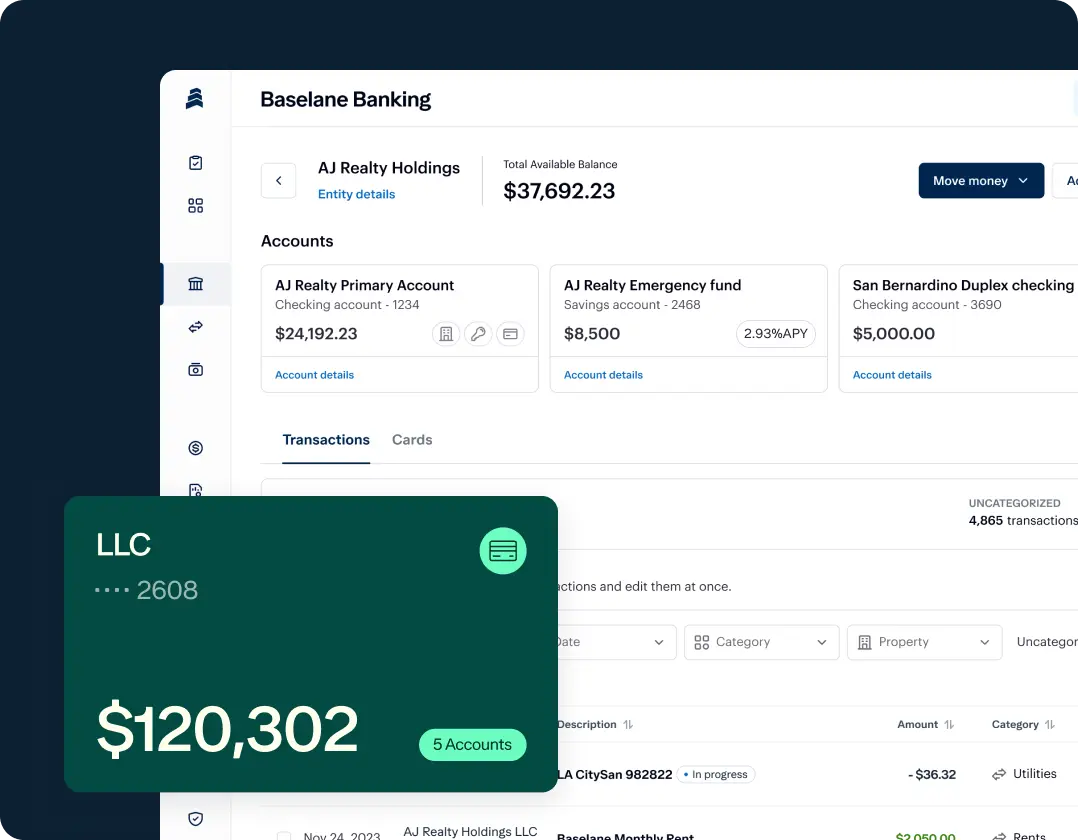Open the Property filter dropdown
Image resolution: width=1078 pixels, height=840 pixels.
tap(925, 642)
